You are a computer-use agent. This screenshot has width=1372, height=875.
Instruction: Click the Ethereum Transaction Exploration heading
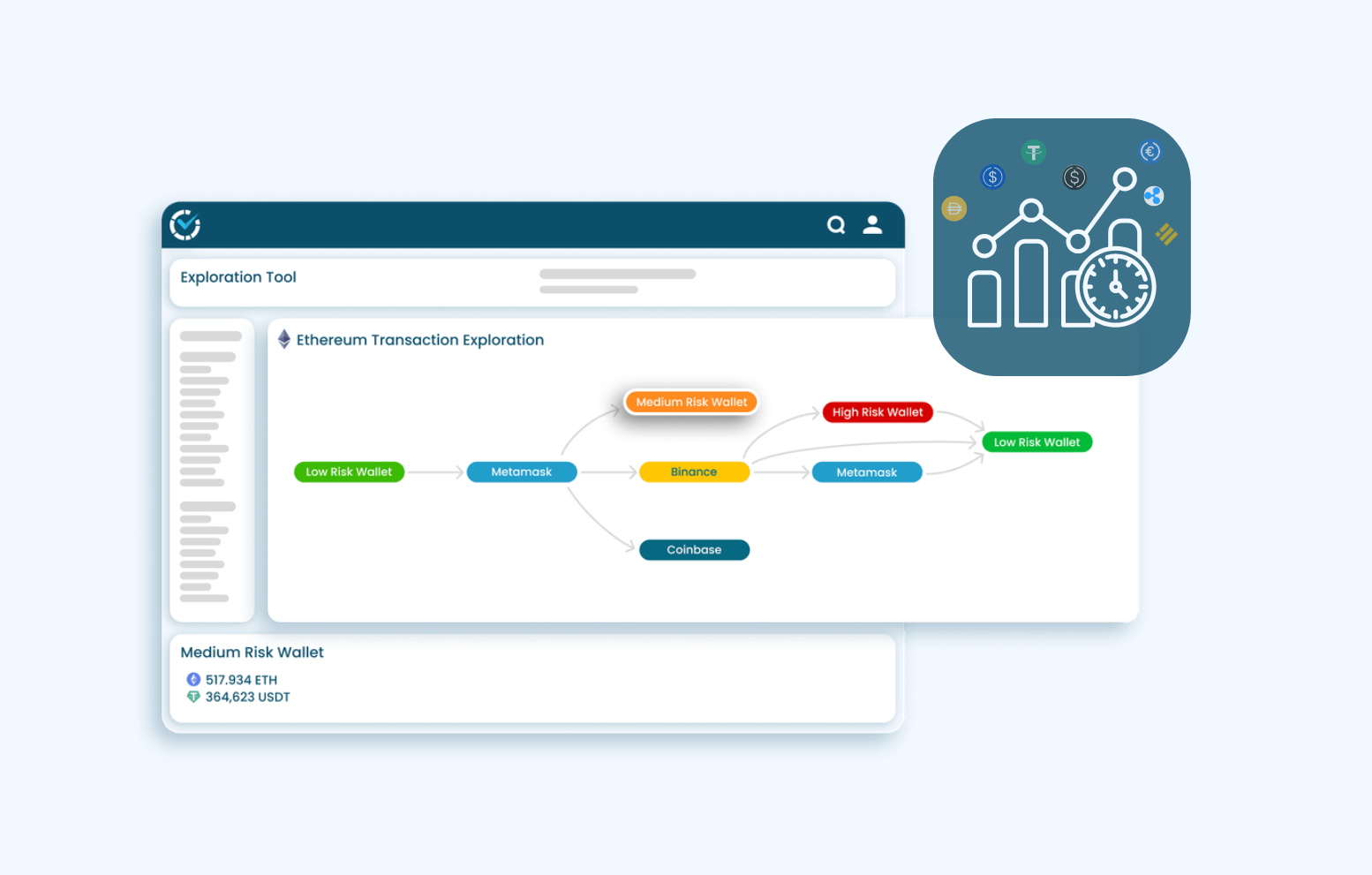(420, 340)
